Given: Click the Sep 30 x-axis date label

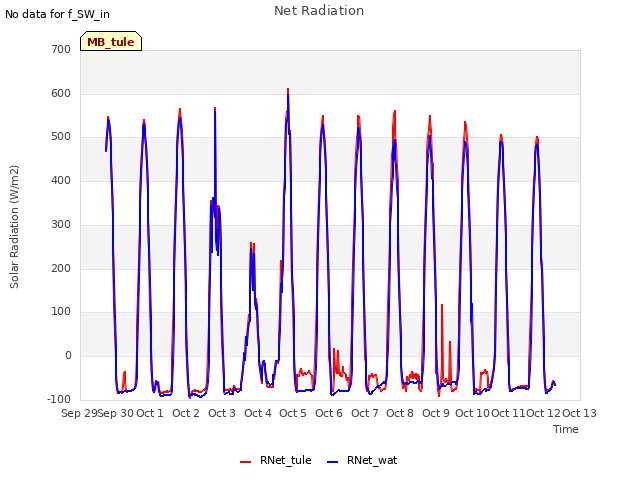Looking at the screenshot, I should pos(116,413).
